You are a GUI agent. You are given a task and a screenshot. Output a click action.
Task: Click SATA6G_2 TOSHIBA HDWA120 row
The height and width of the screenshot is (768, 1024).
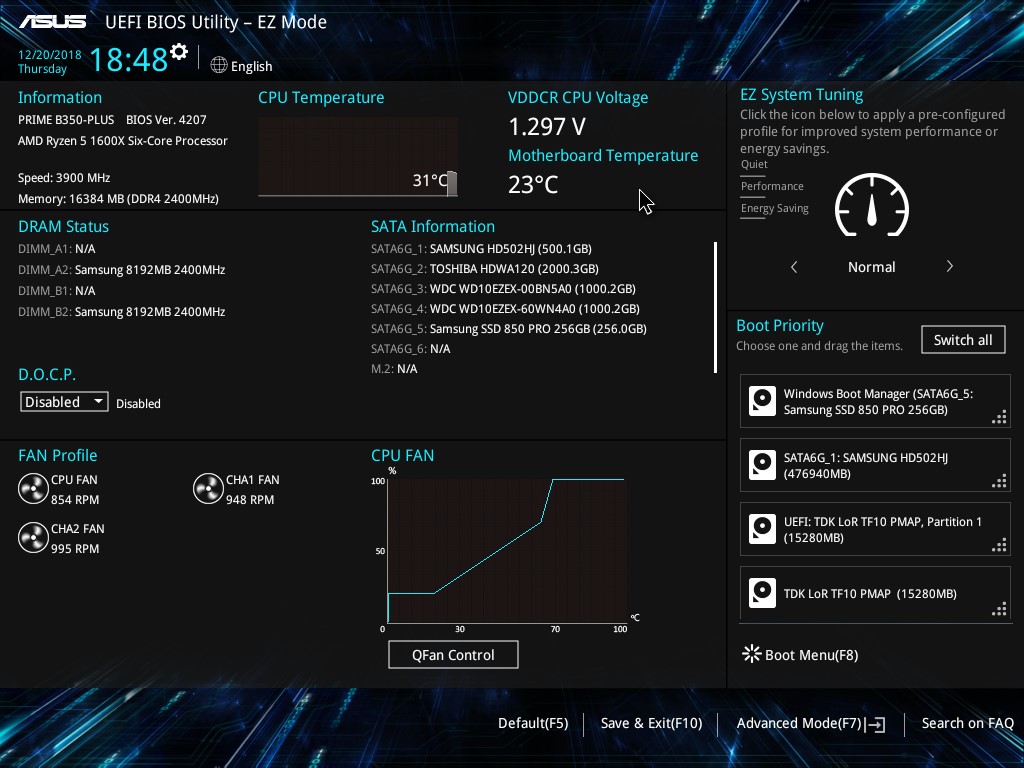click(485, 268)
